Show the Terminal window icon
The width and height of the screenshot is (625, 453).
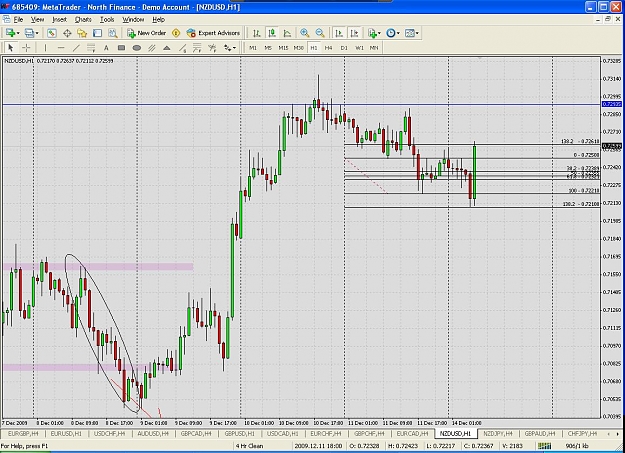tap(98, 33)
